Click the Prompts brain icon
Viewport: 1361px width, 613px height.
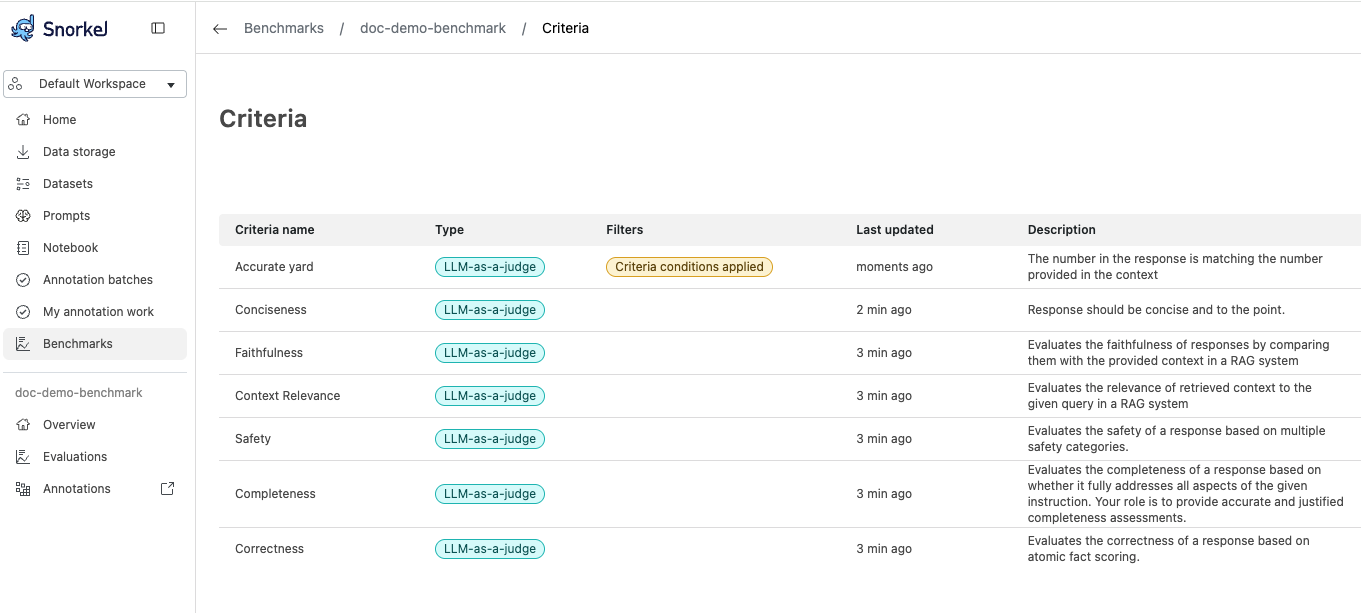tap(23, 216)
